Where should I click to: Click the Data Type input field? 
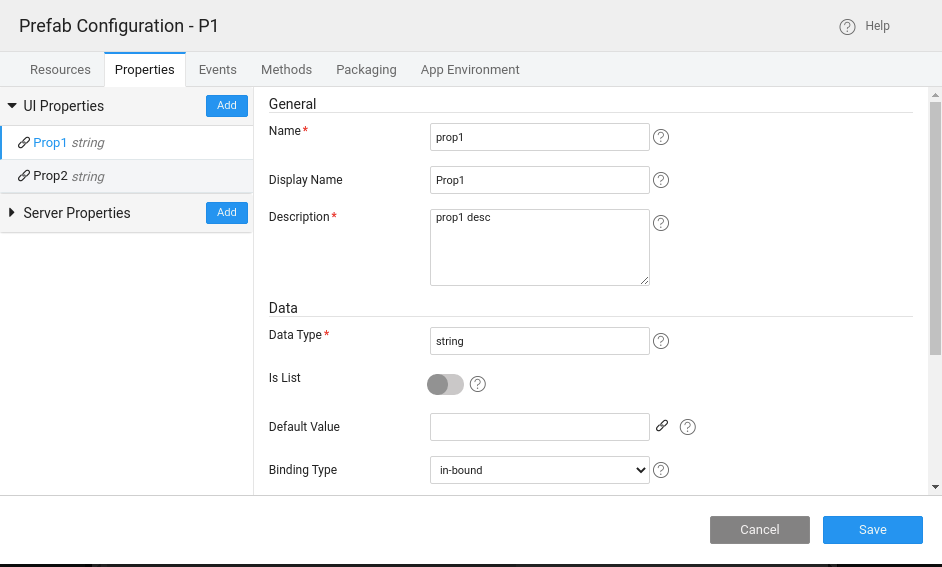pos(540,341)
